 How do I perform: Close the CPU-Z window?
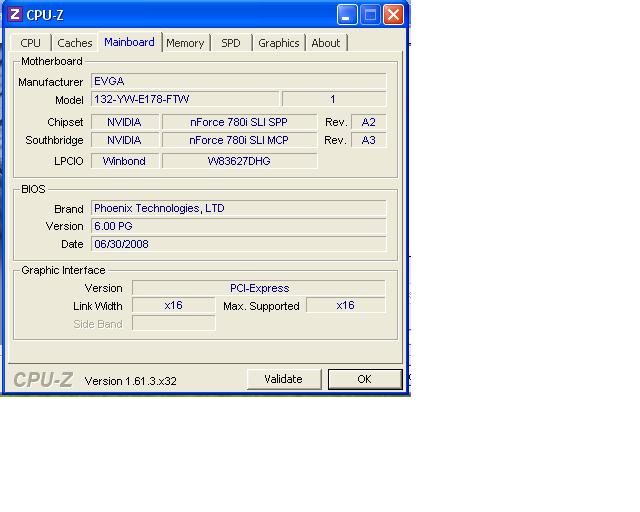coord(393,15)
